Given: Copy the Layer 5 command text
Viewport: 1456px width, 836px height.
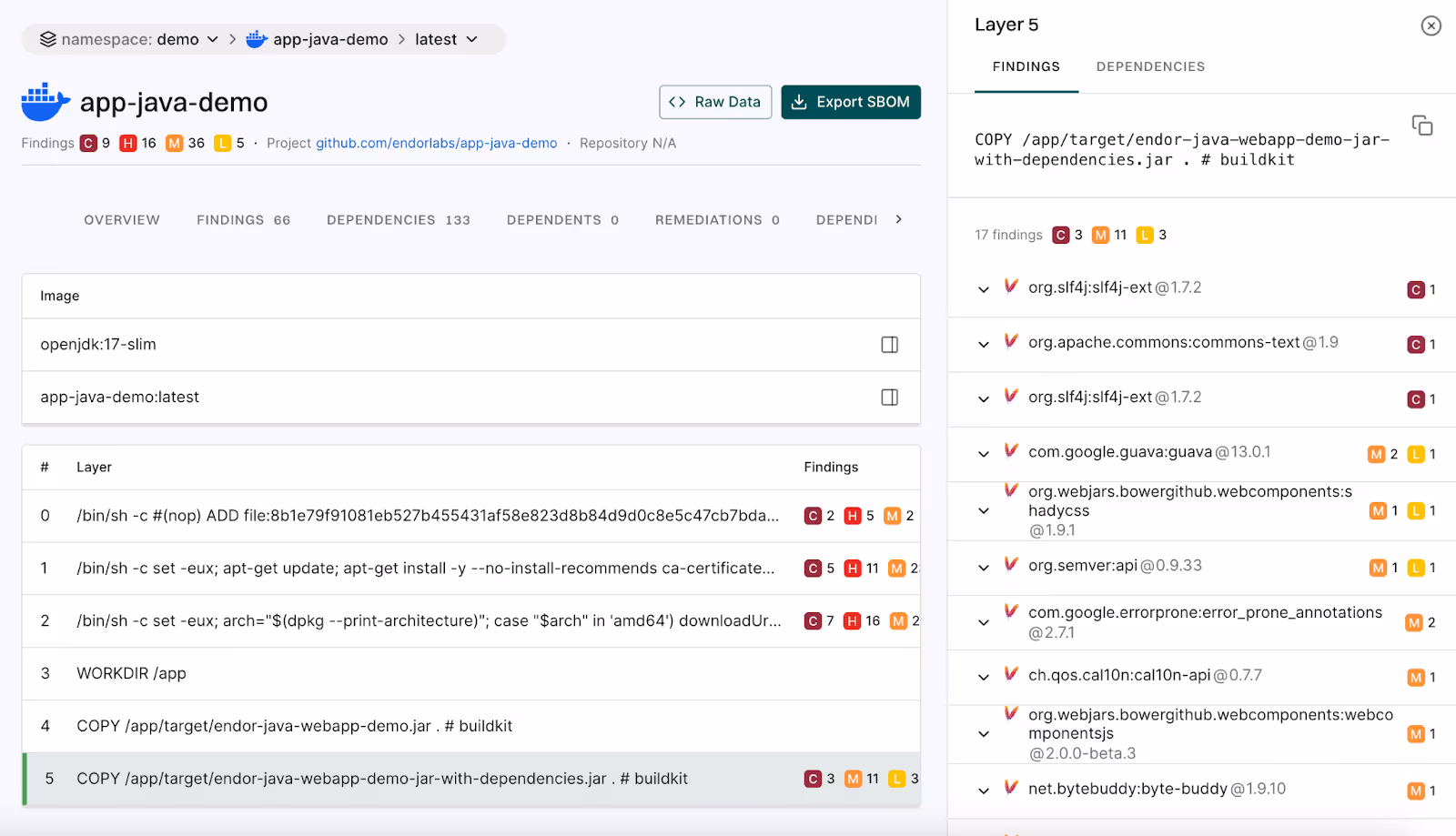Looking at the screenshot, I should point(1421,126).
